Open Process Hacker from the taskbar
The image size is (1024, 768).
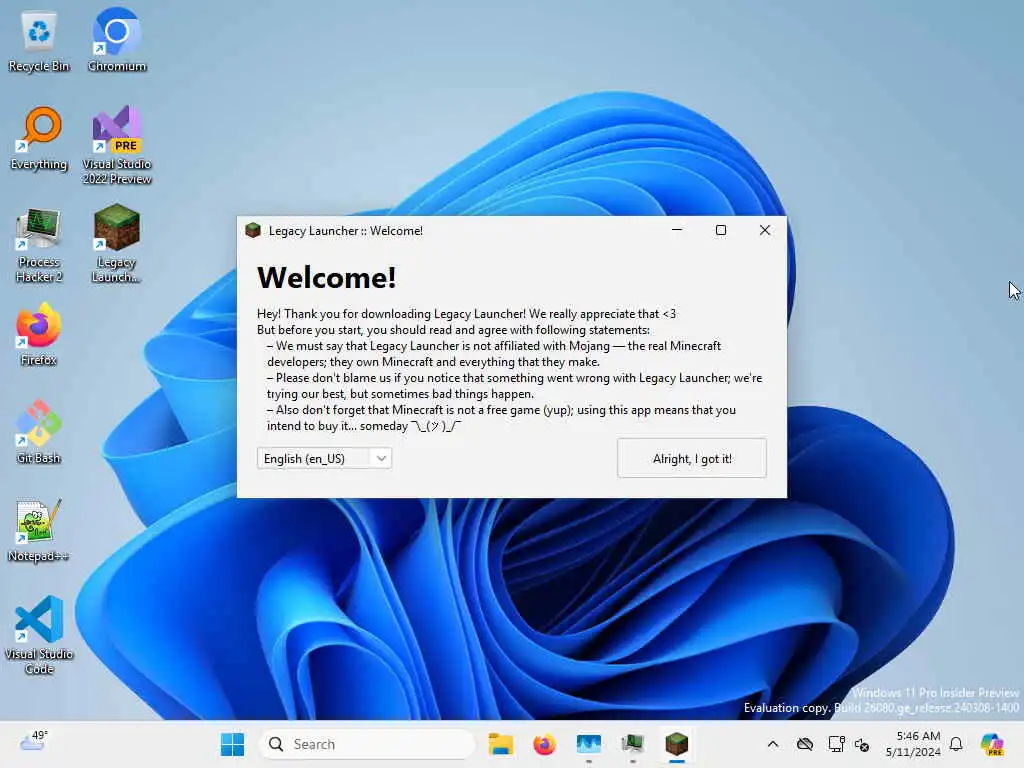coord(632,744)
